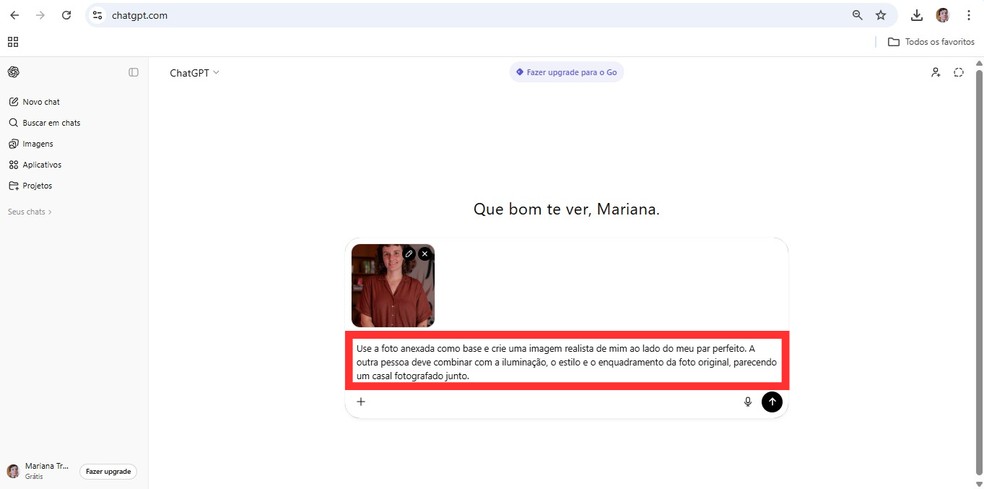Image resolution: width=984 pixels, height=489 pixels.
Task: Click the browser forward arrow
Action: click(x=40, y=16)
